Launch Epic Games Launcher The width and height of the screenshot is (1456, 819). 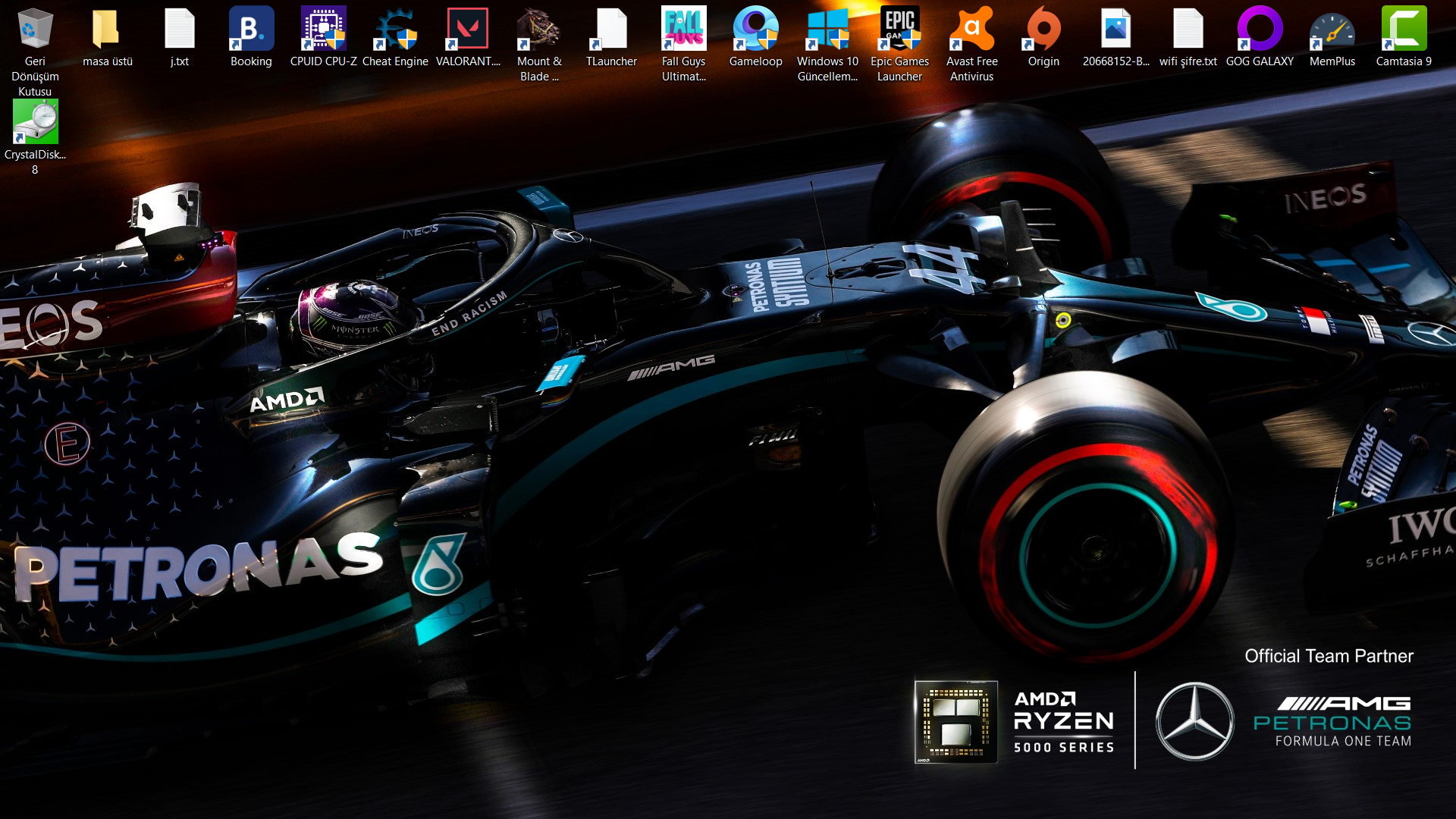(x=899, y=44)
